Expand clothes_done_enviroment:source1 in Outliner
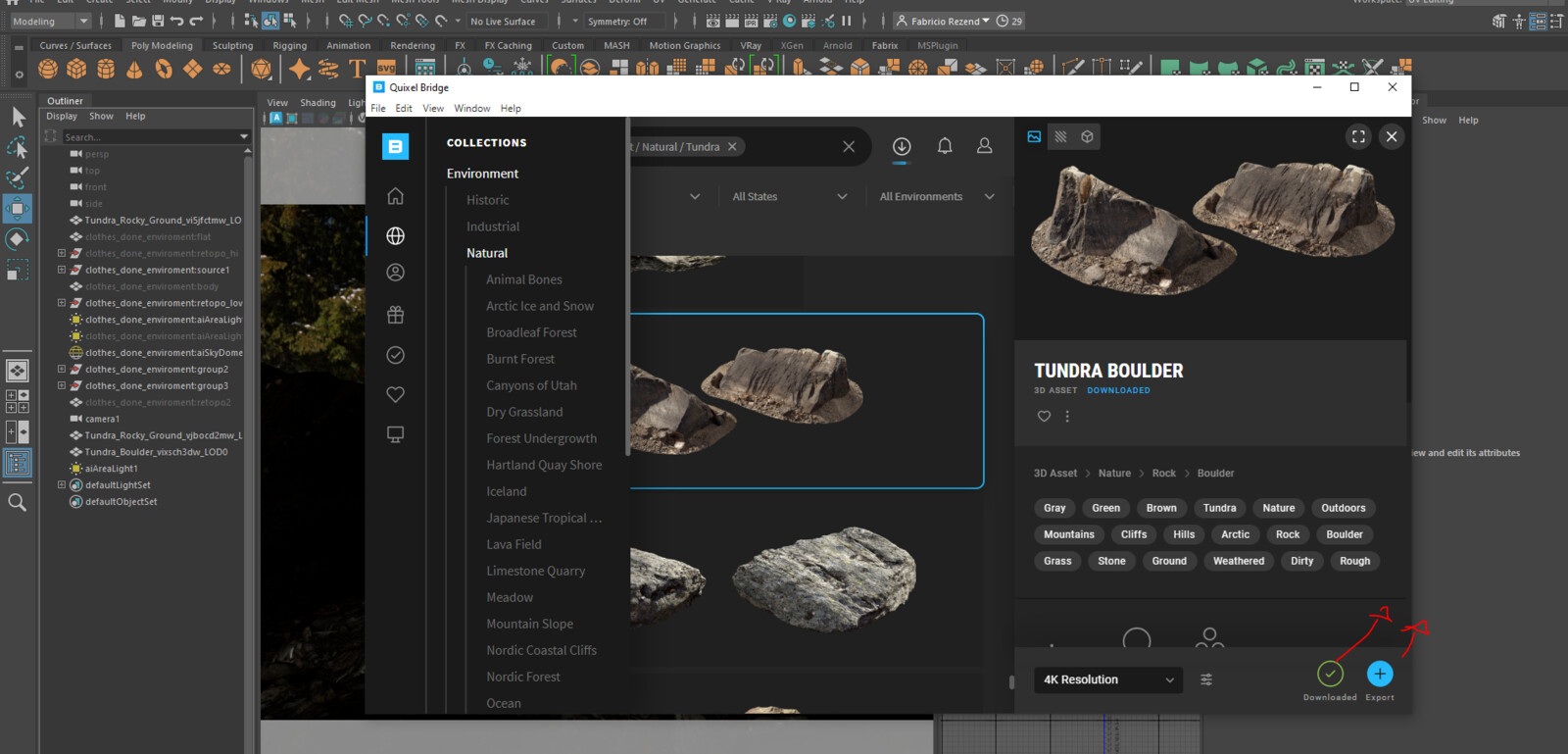The width and height of the screenshot is (1568, 754). [x=61, y=270]
